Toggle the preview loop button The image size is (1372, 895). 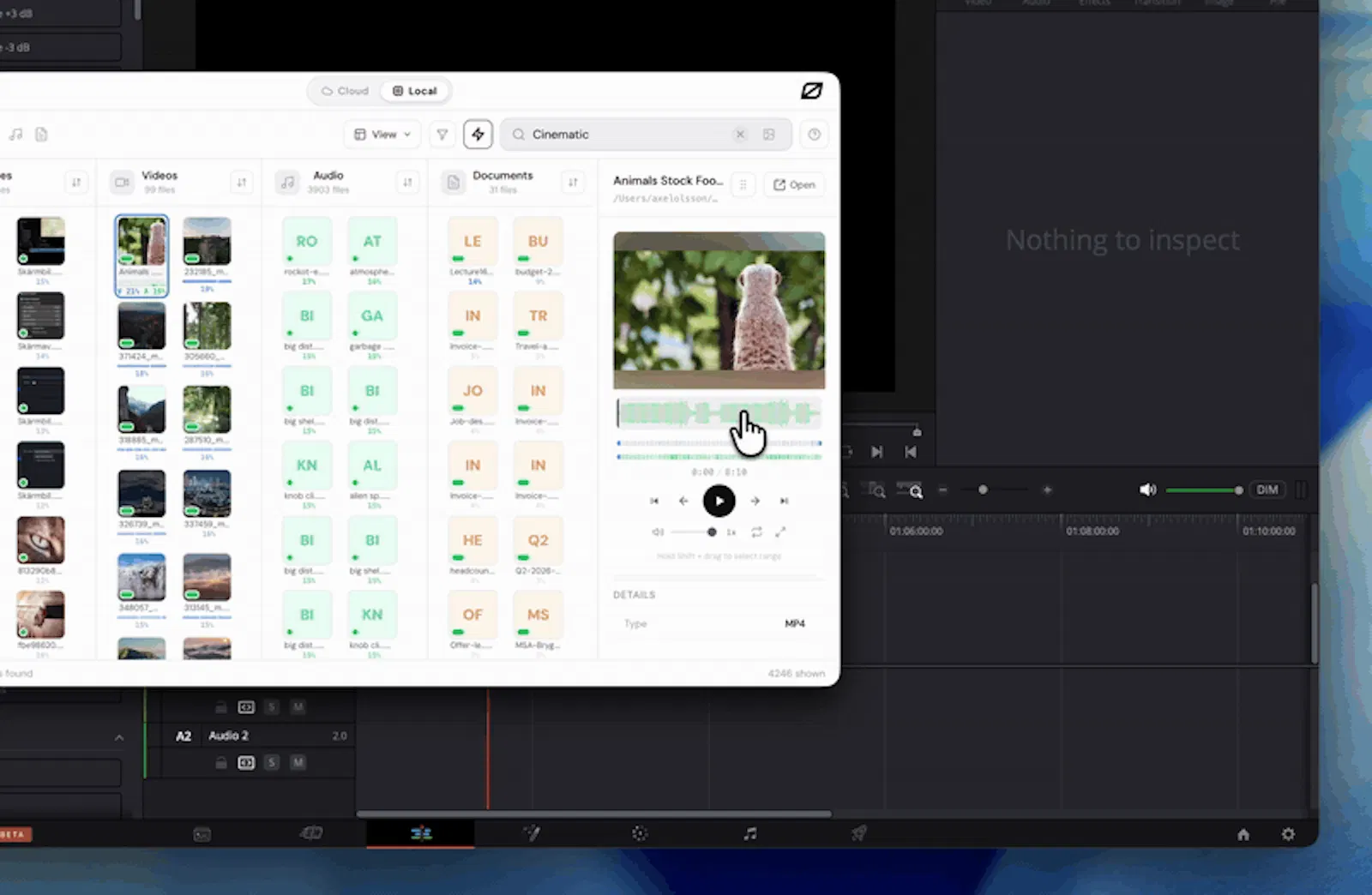tap(756, 532)
